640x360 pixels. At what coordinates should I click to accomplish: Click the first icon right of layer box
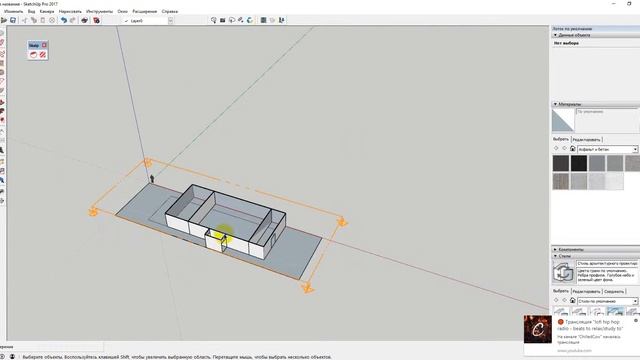point(213,20)
